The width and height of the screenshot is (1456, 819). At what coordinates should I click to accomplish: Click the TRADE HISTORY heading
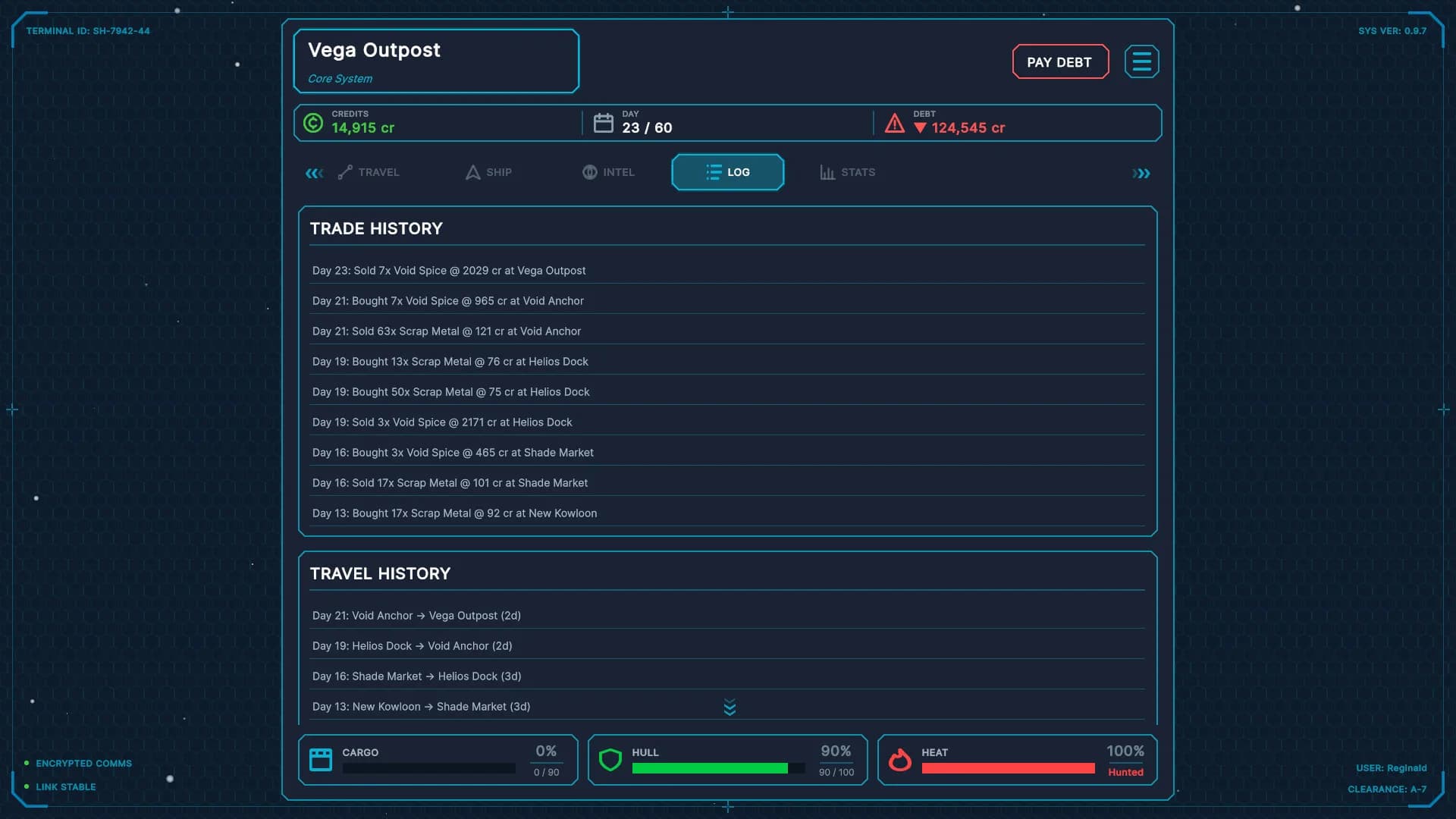click(x=376, y=228)
